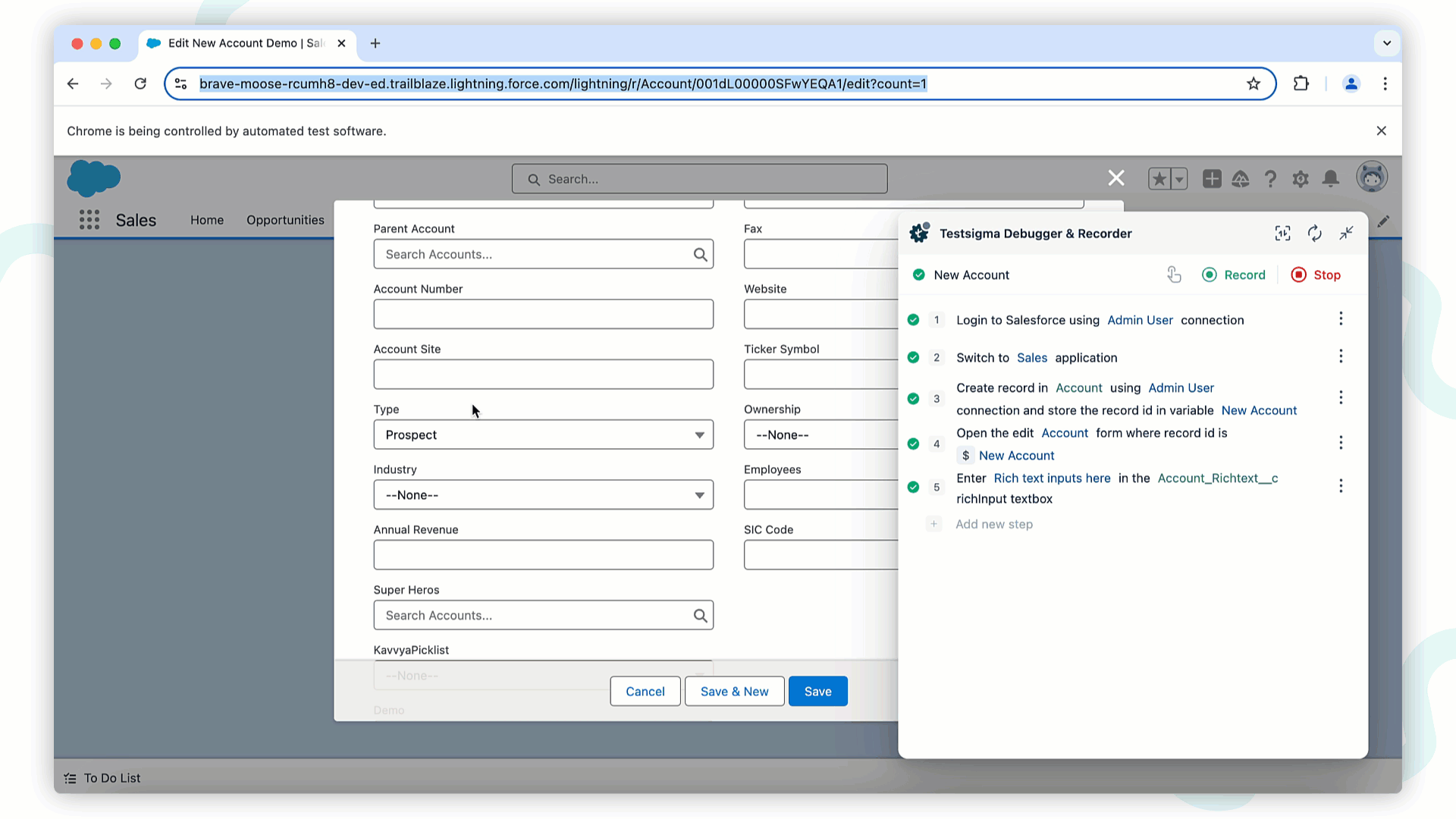Viewport: 1456px width, 819px height.
Task: Open the Ownership dropdown
Action: (821, 435)
